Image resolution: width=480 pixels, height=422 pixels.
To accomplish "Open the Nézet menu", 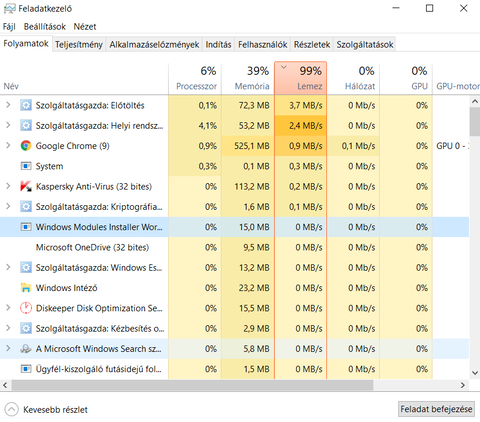I will (x=85, y=27).
